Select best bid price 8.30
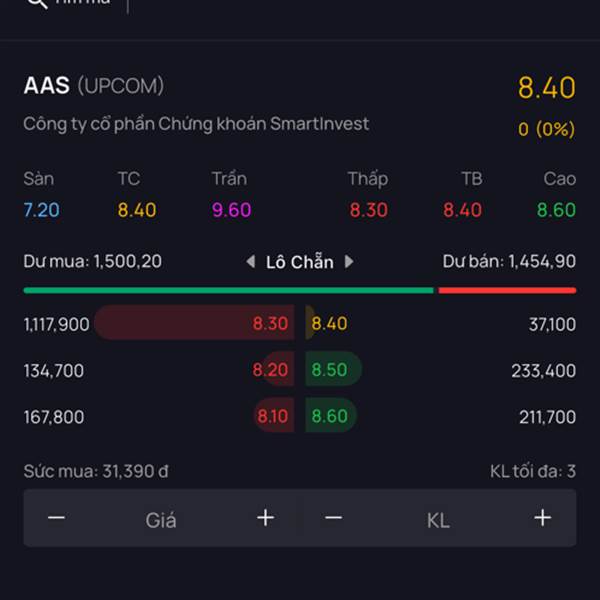Viewport: 600px width, 600px height. (270, 323)
